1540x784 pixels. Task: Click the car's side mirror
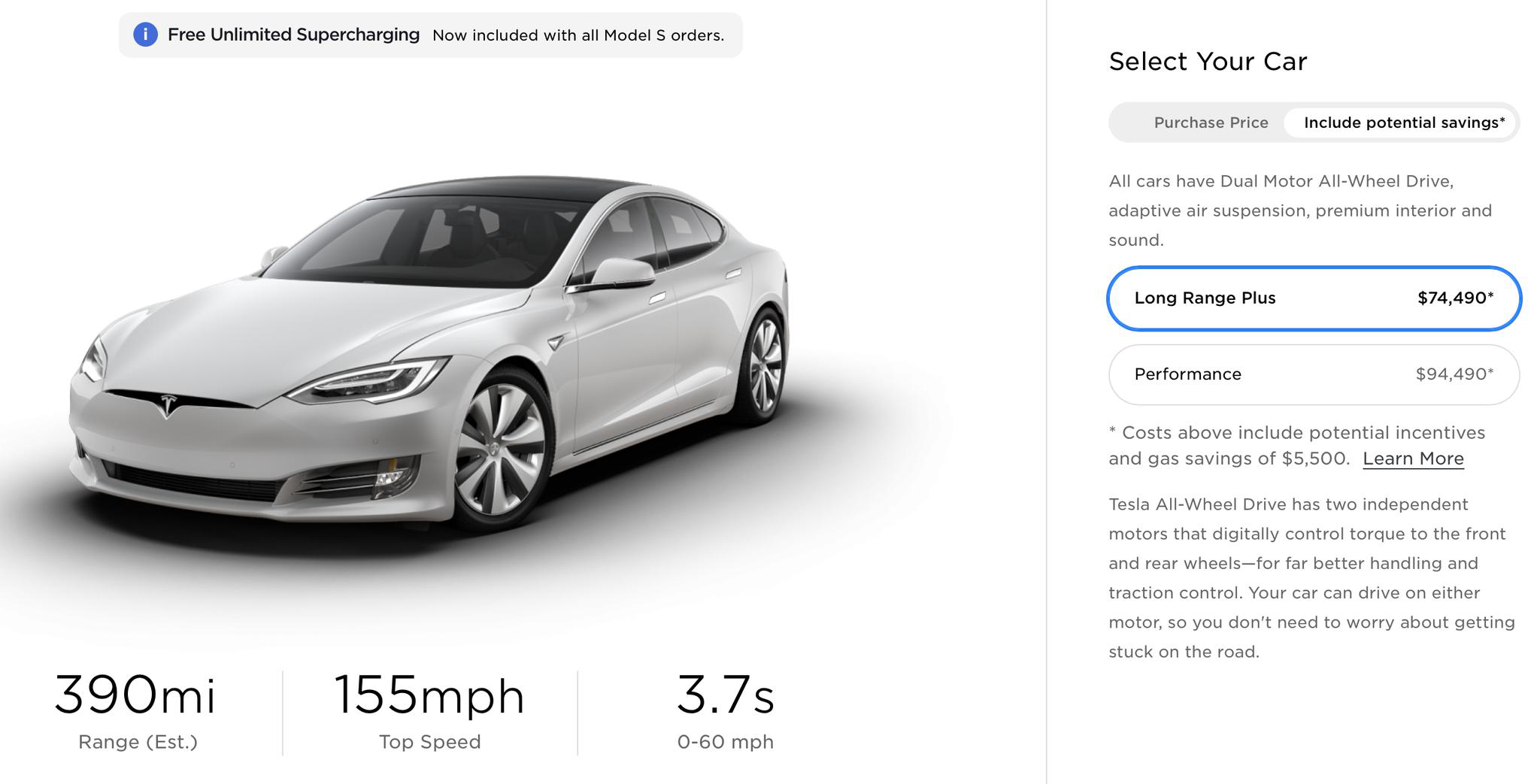621,273
